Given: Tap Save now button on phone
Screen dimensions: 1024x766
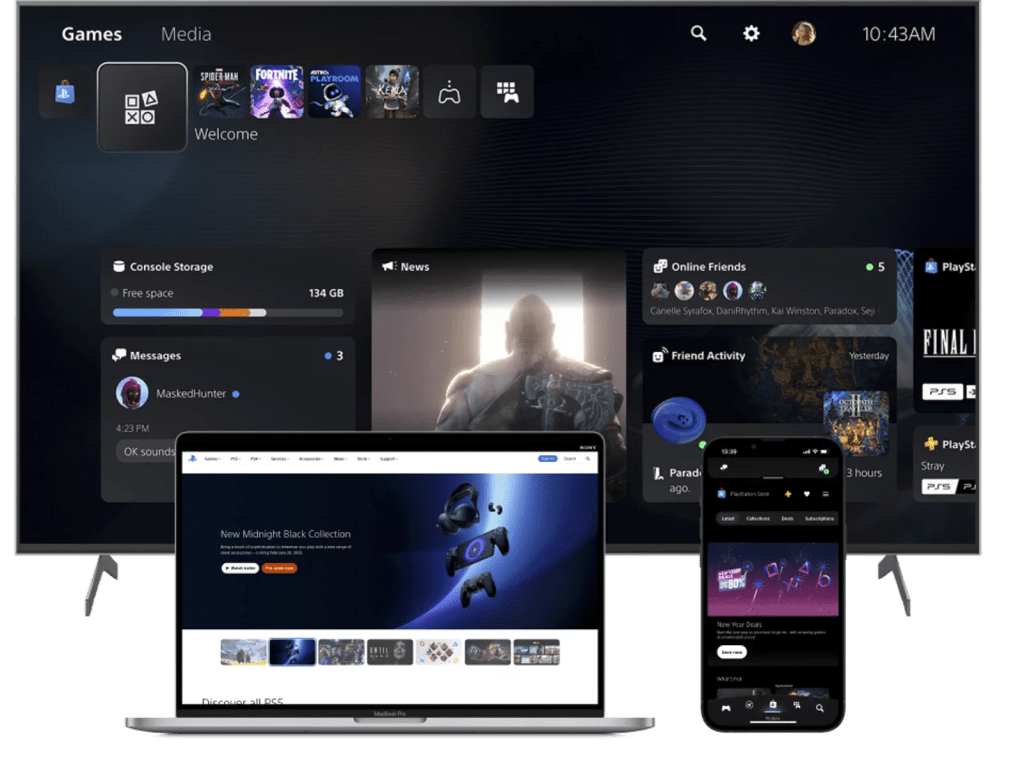Looking at the screenshot, I should click(732, 652).
